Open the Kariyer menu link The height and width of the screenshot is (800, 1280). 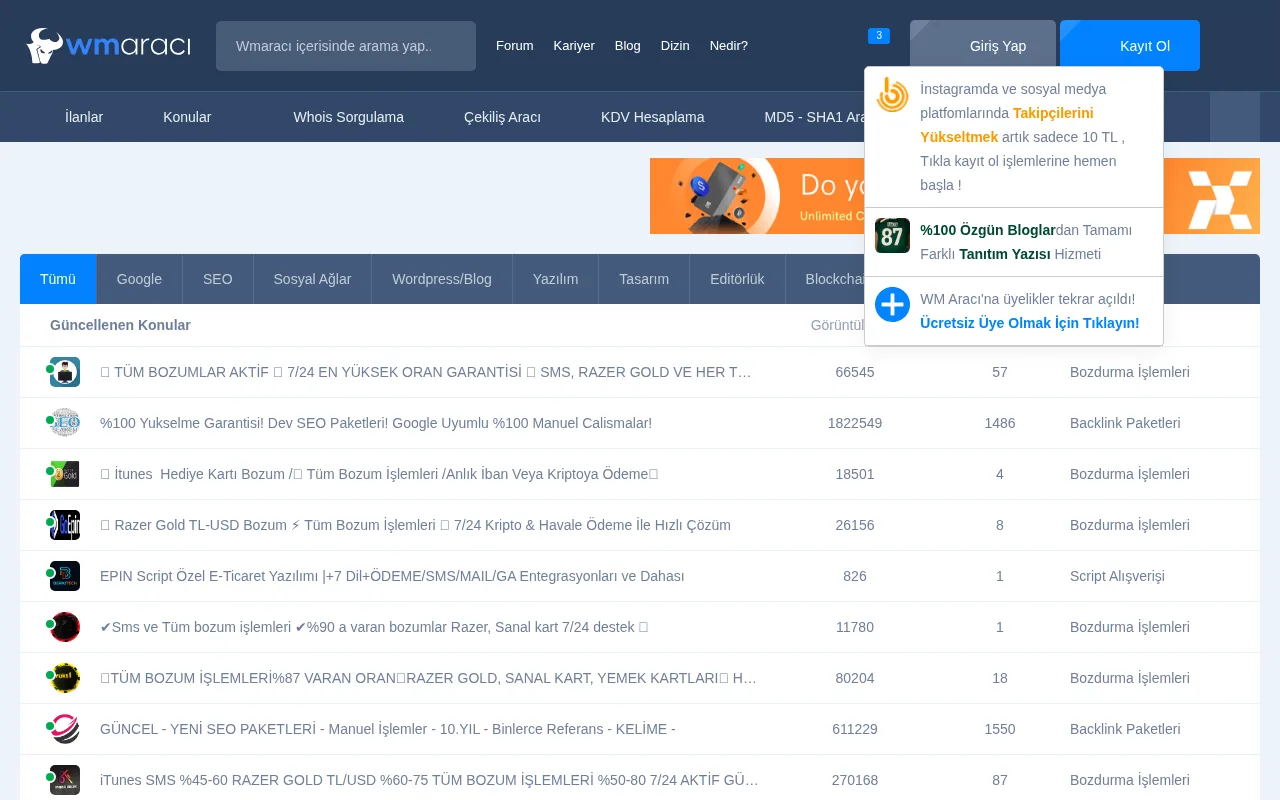tap(574, 46)
